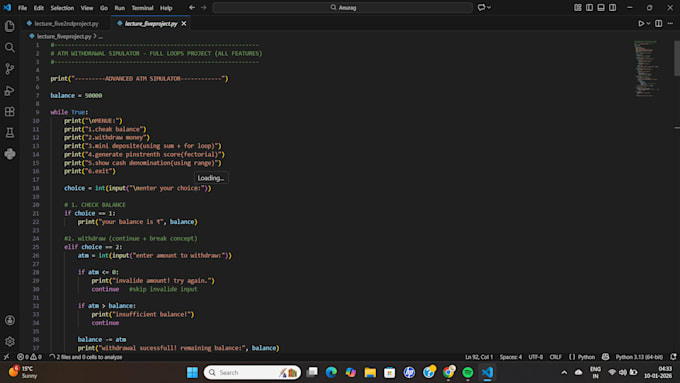Go back in navigation history

coord(192,7)
